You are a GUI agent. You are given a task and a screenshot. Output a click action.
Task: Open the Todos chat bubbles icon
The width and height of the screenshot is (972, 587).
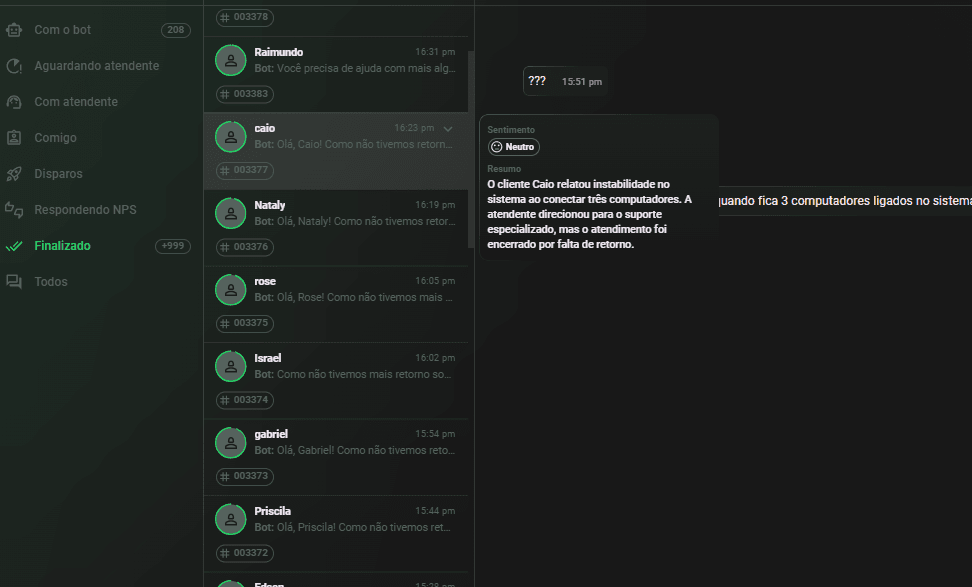coord(14,282)
